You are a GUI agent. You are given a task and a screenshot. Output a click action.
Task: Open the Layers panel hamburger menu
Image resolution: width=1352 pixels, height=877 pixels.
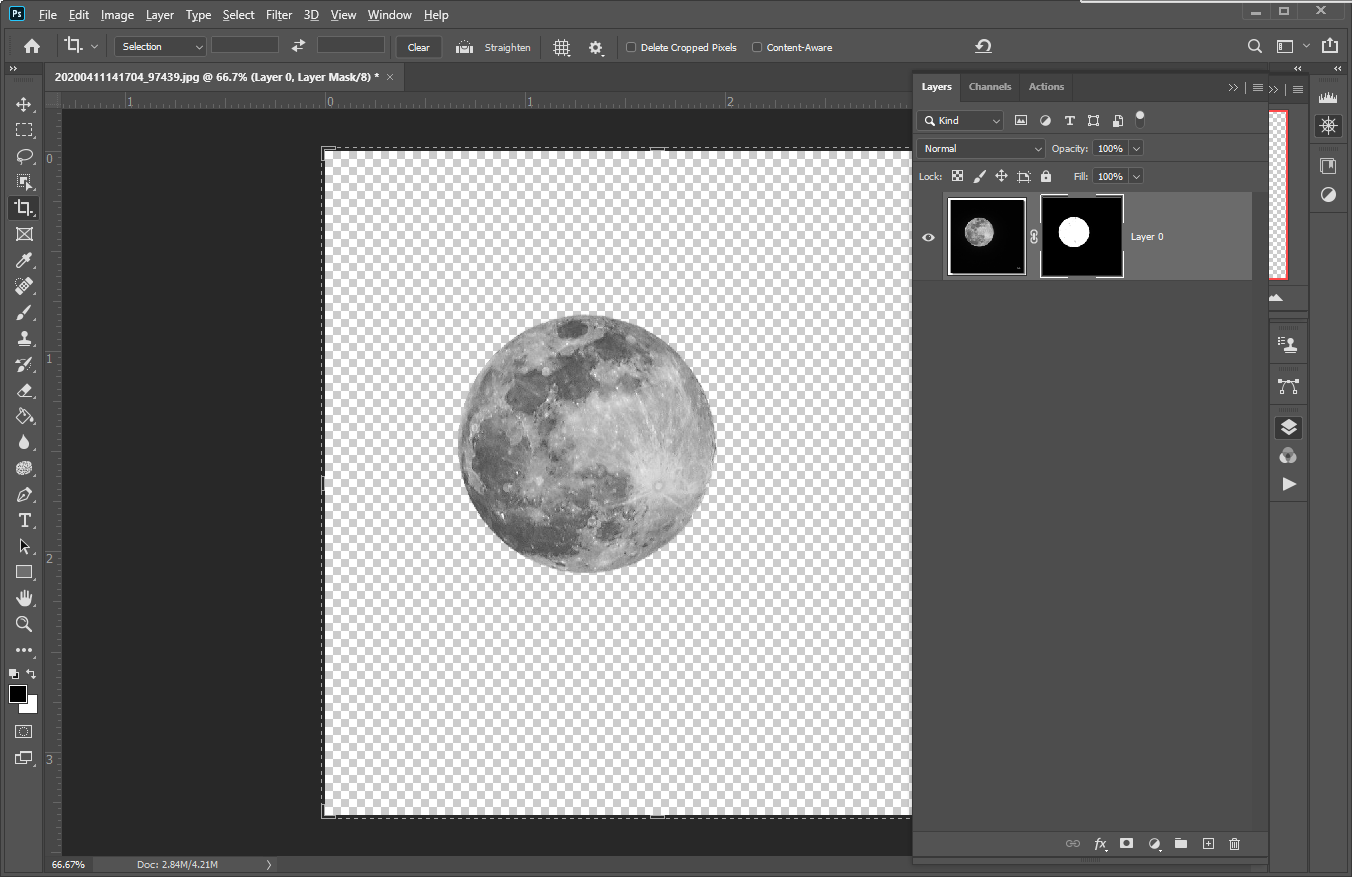pyautogui.click(x=1257, y=87)
